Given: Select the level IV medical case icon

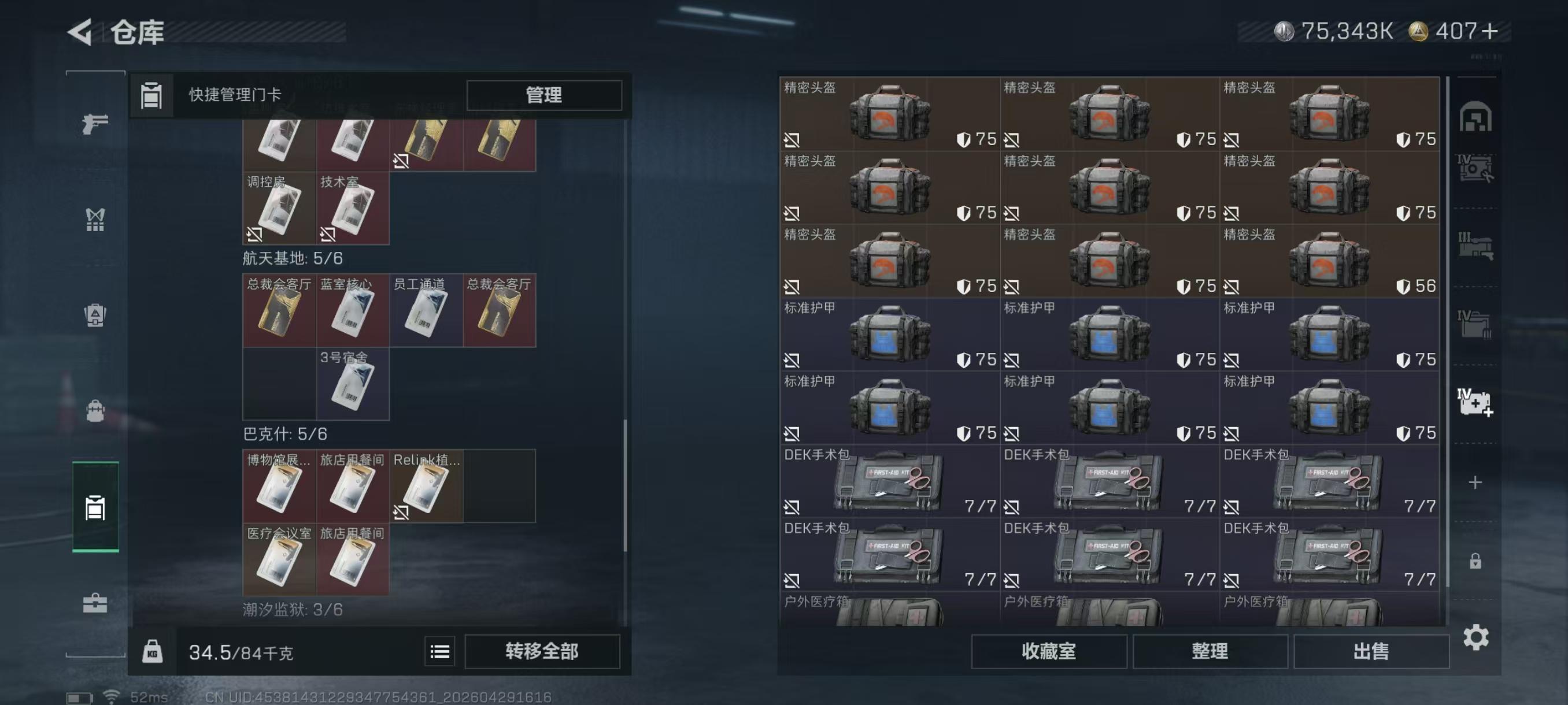Looking at the screenshot, I should [1475, 403].
